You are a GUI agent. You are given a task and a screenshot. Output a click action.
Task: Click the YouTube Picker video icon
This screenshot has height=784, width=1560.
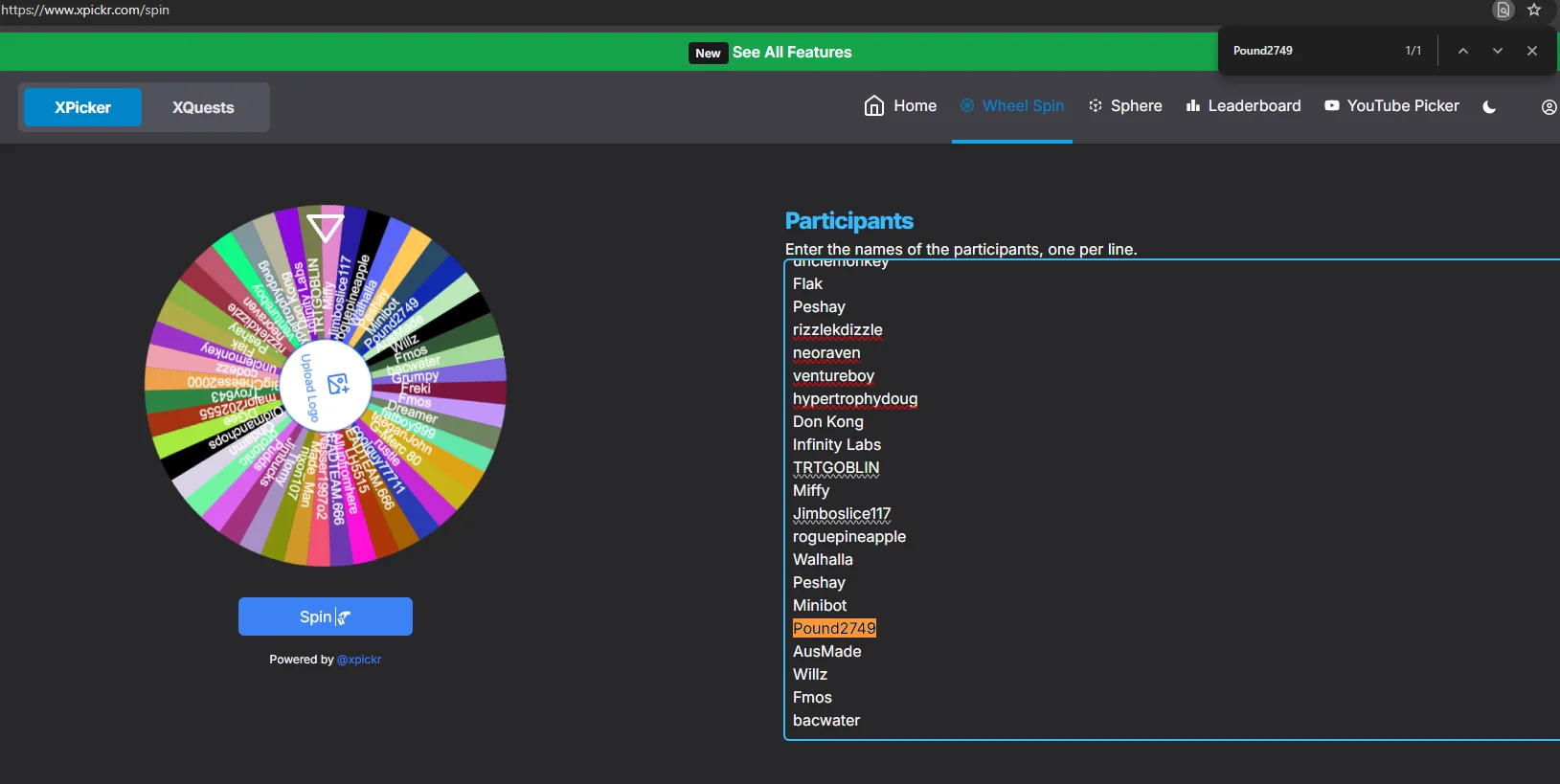point(1332,105)
